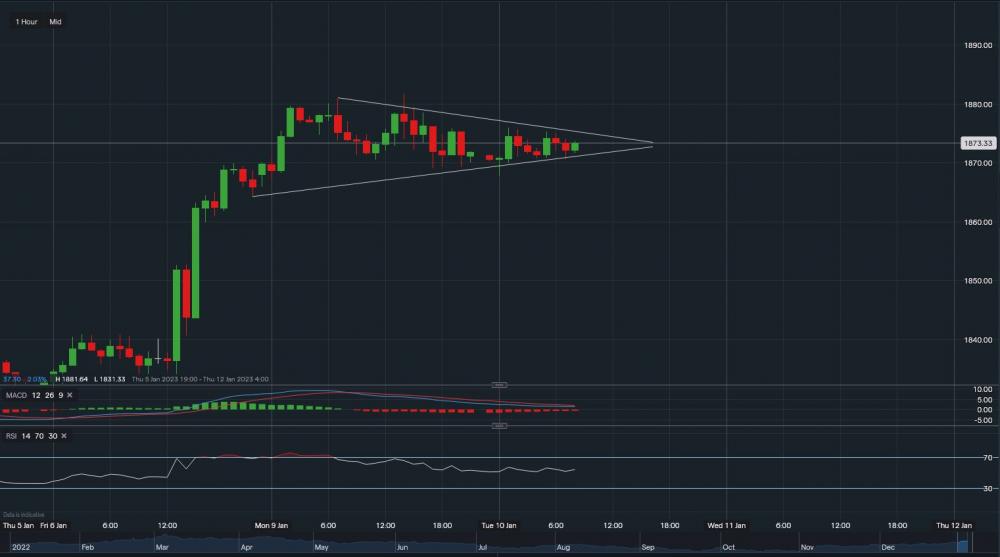Click the Mon 9 Jan date label
The image size is (1000, 557).
pyautogui.click(x=272, y=525)
